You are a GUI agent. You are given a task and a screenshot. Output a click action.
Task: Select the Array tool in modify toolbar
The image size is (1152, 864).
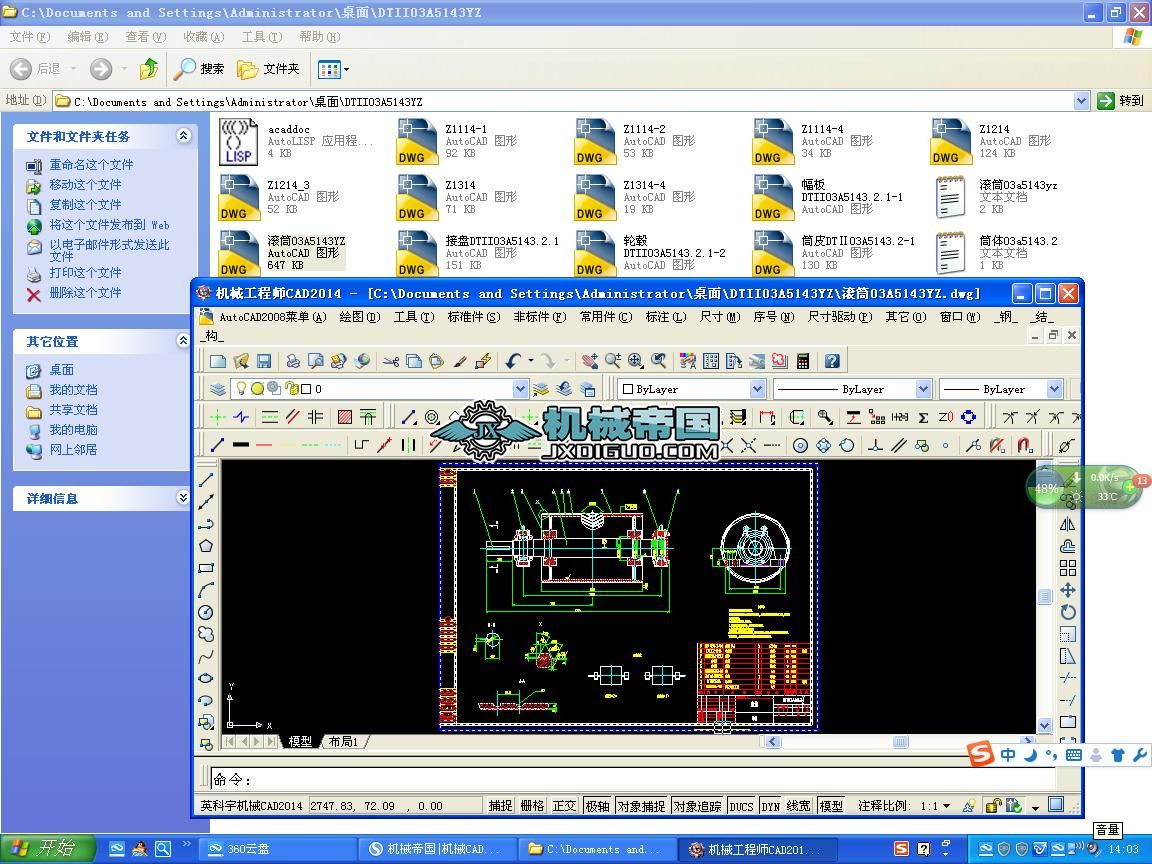coord(1068,568)
